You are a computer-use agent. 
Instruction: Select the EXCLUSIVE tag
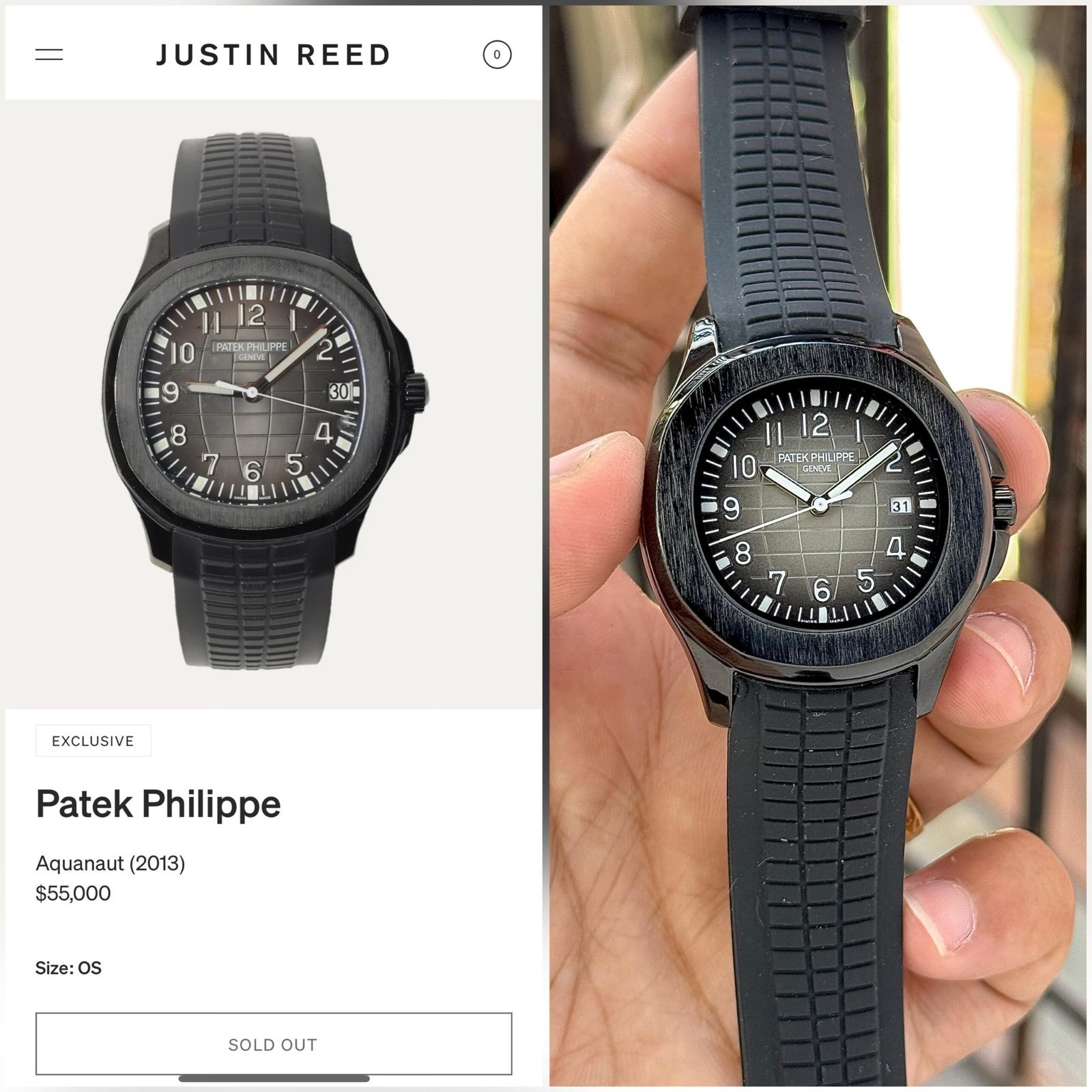94,741
